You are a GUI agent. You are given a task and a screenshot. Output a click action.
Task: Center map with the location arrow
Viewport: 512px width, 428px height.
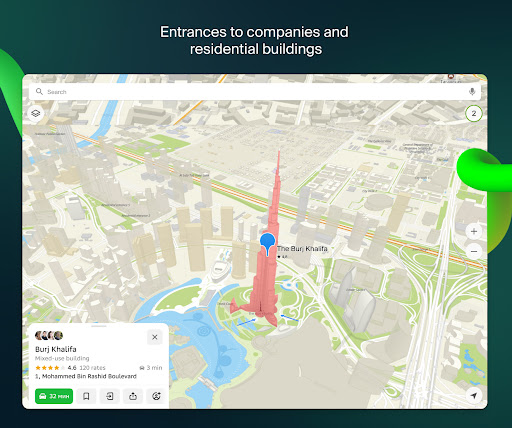474,396
